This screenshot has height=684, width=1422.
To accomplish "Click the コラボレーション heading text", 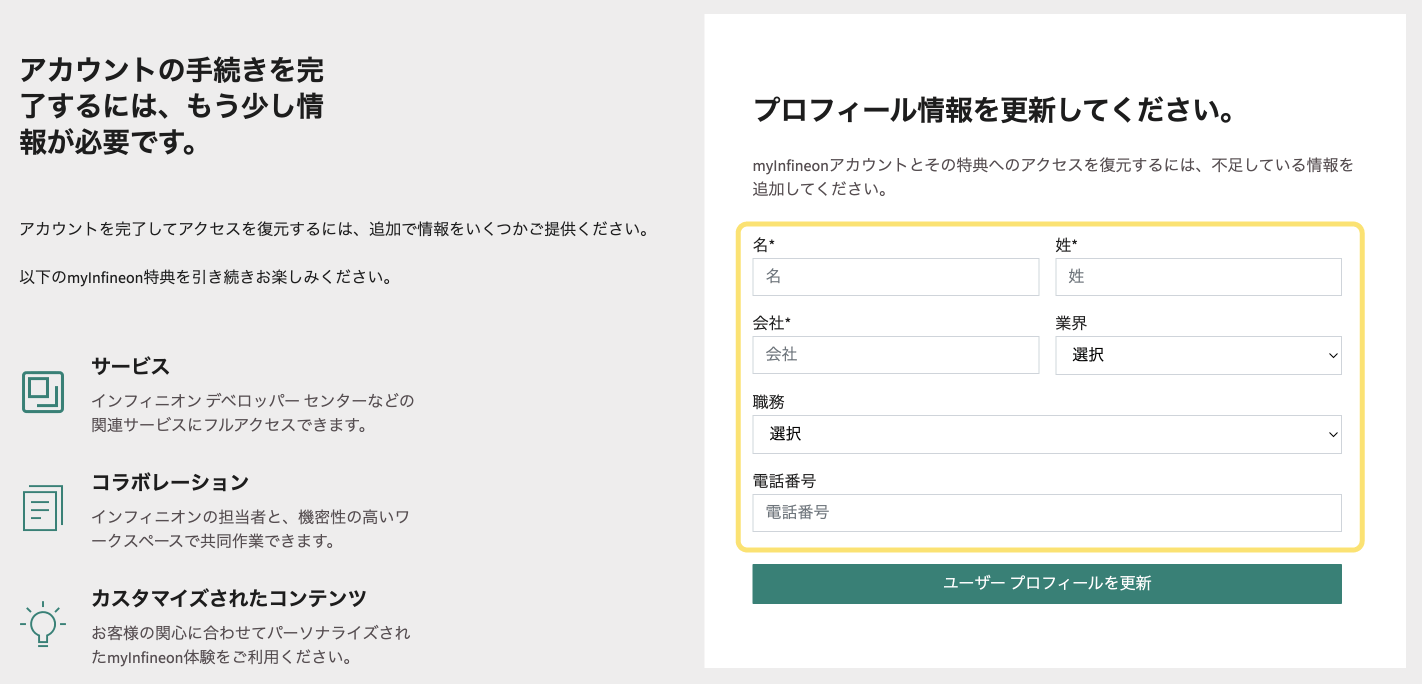I will [169, 482].
